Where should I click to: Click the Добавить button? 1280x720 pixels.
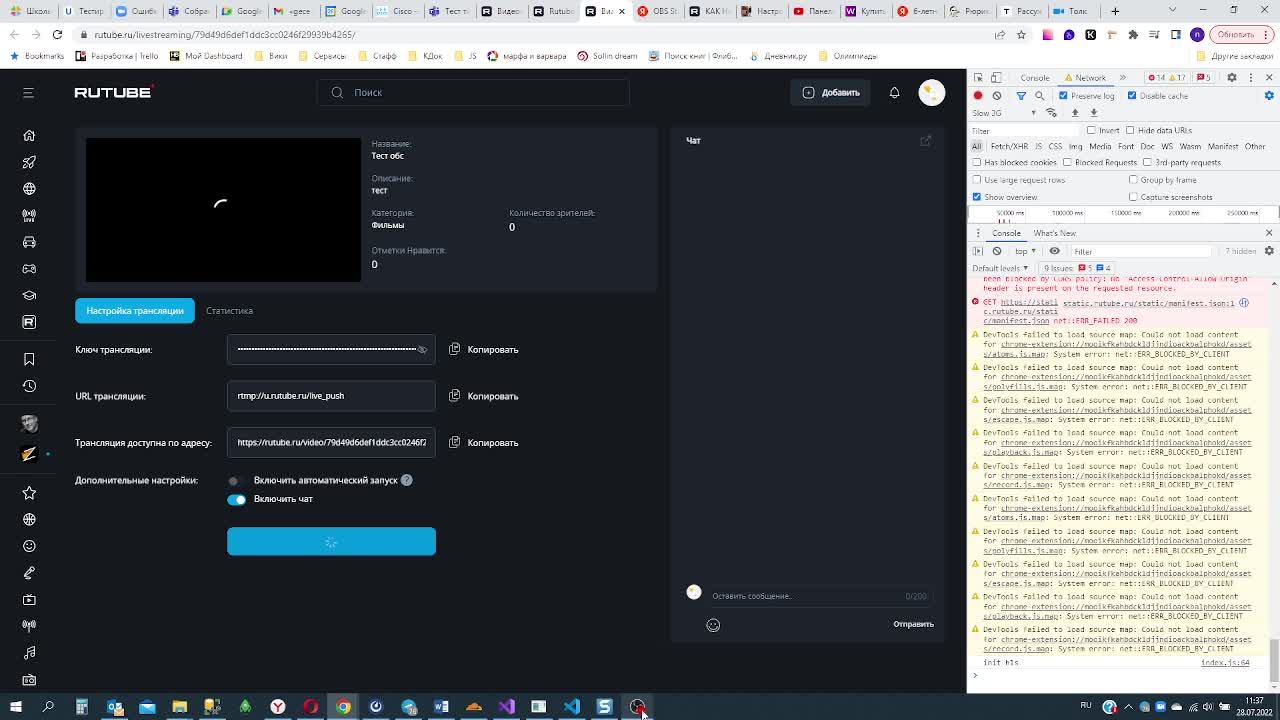click(x=831, y=92)
